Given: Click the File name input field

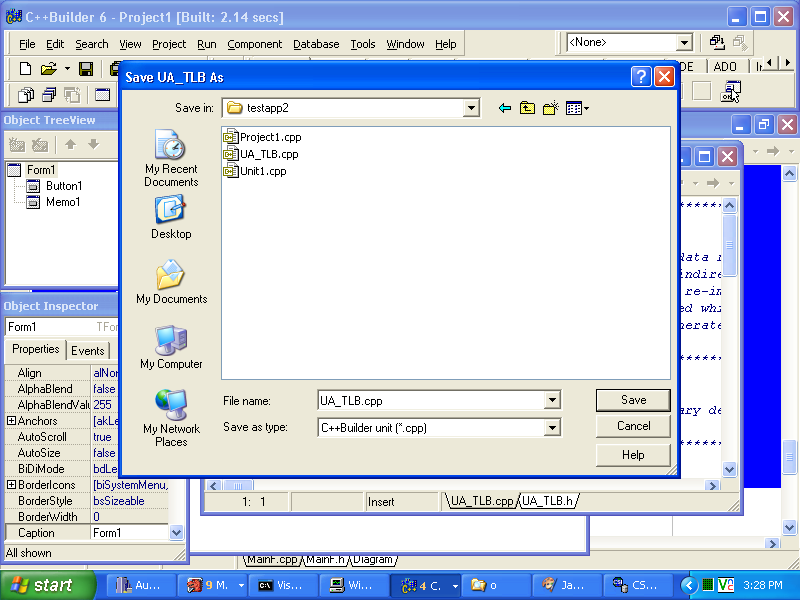Looking at the screenshot, I should coord(431,401).
